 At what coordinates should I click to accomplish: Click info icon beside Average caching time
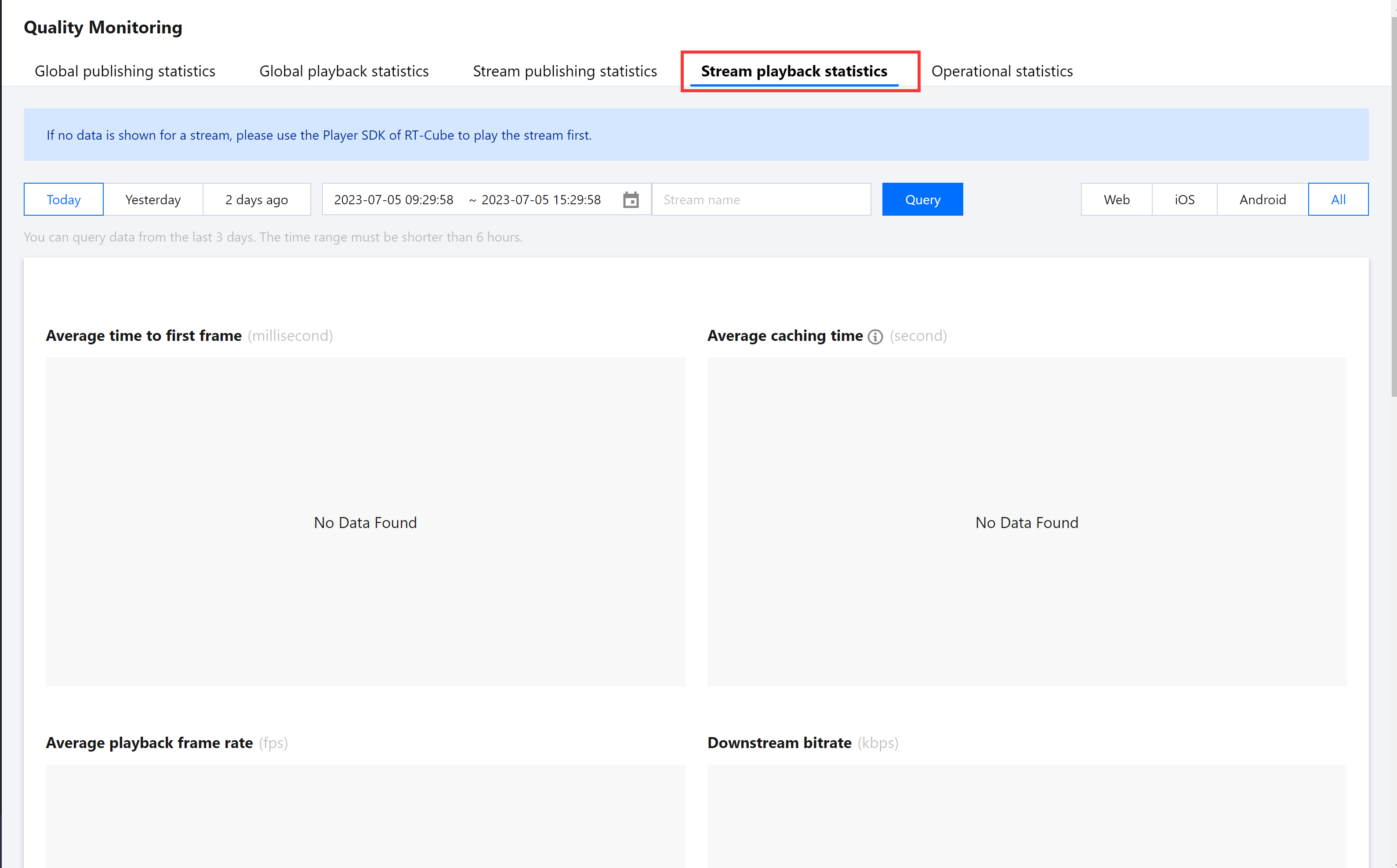pos(875,336)
